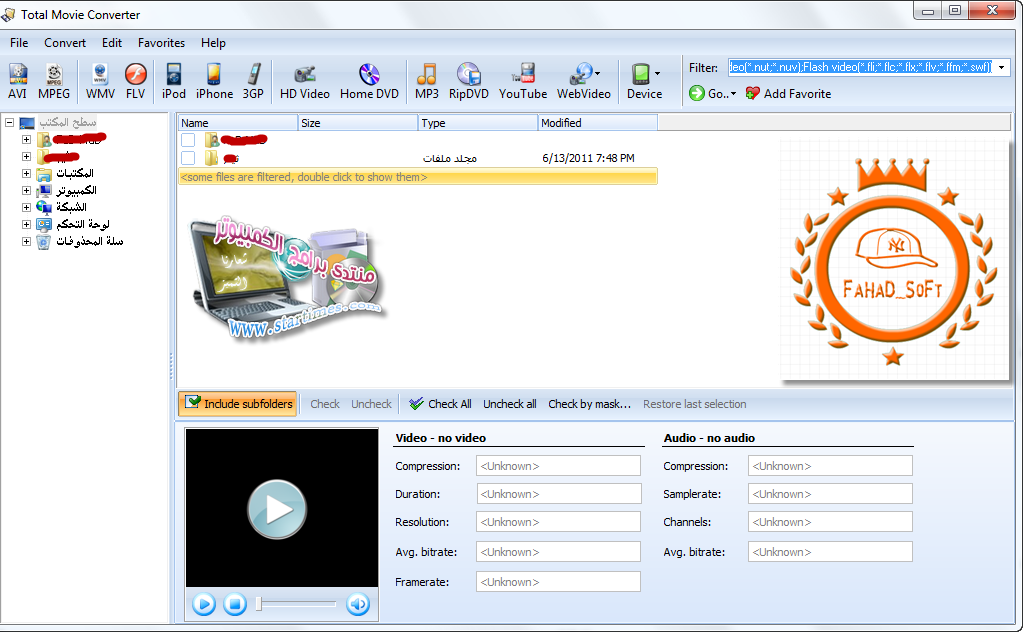Open Check by mask dialog
Viewport: 1023px width, 632px height.
point(589,404)
